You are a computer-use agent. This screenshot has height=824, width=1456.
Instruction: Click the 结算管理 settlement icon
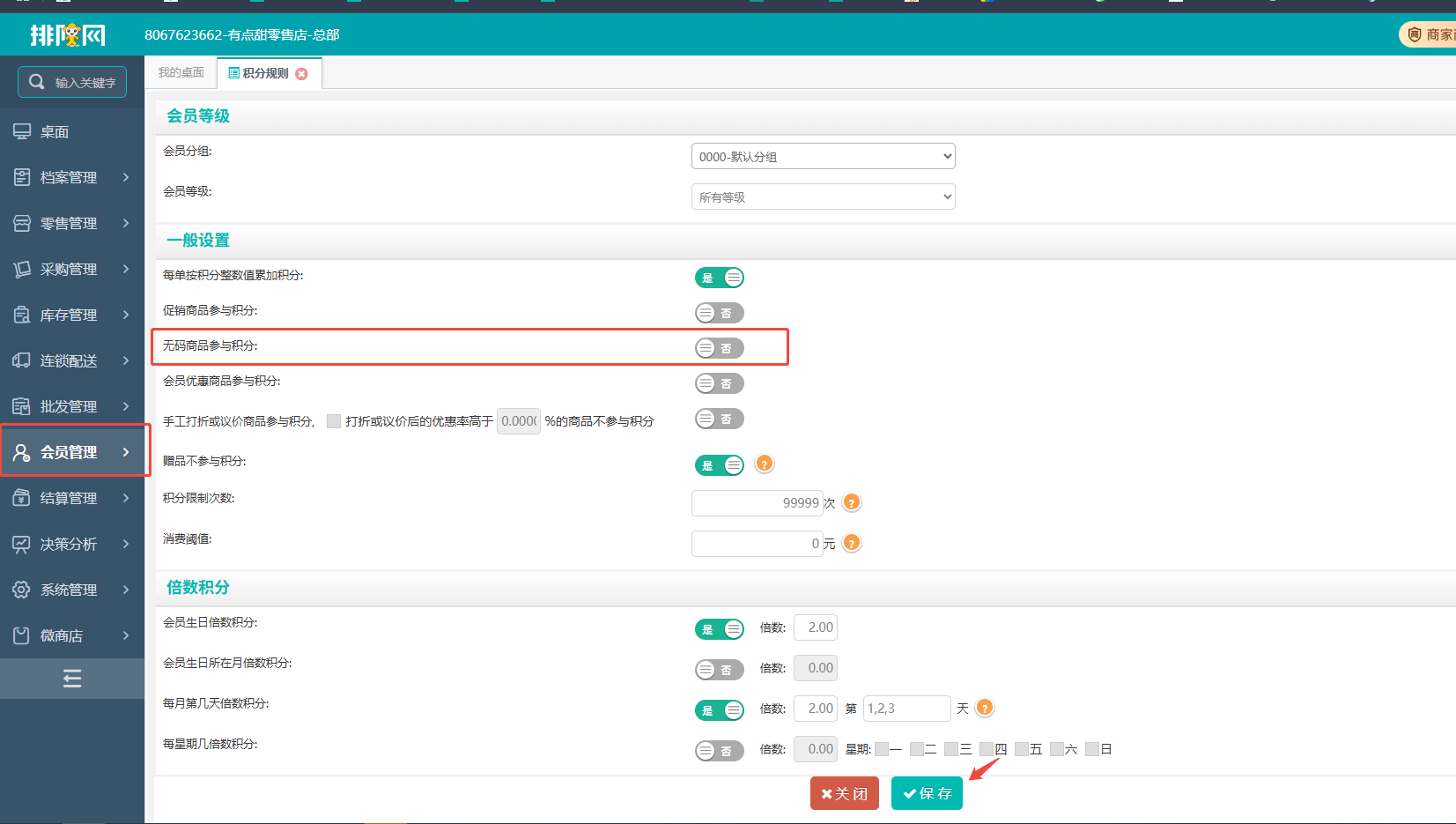click(x=22, y=498)
